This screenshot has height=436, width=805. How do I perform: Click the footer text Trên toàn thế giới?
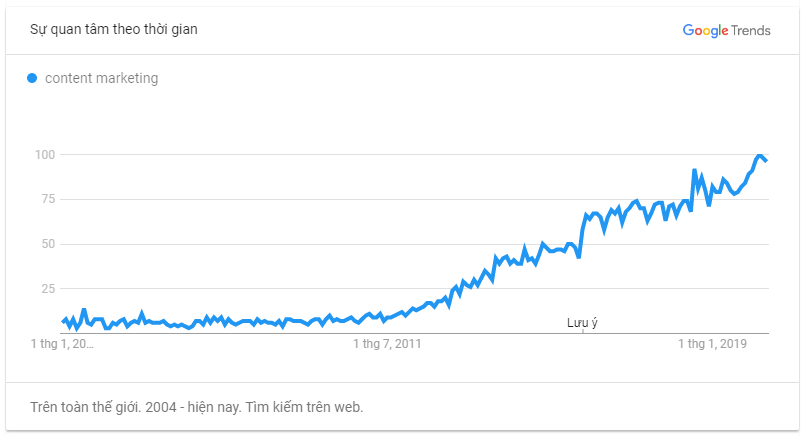[x=85, y=407]
